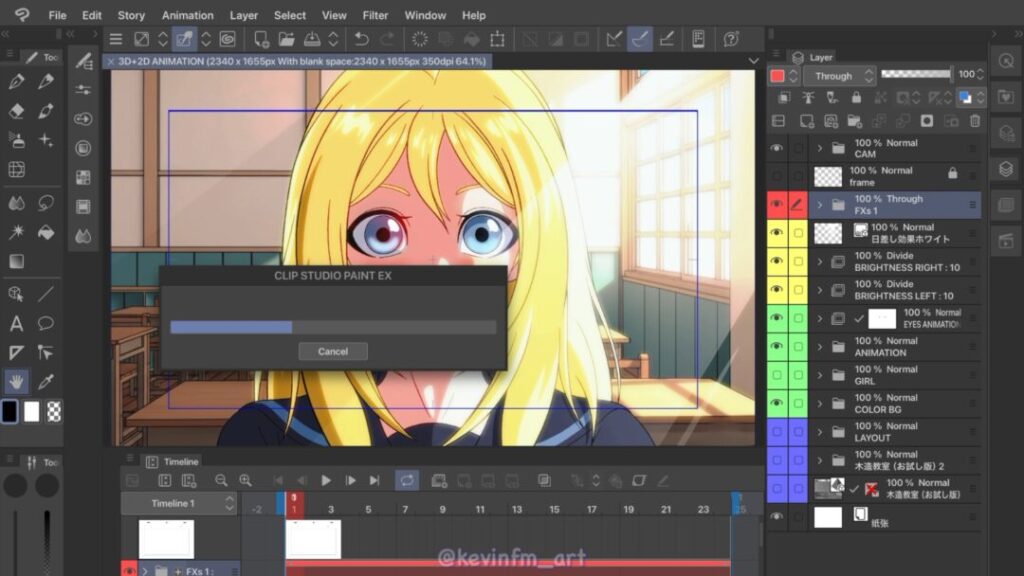Cancel the progress dialog
Viewport: 1024px width, 576px height.
coord(333,351)
